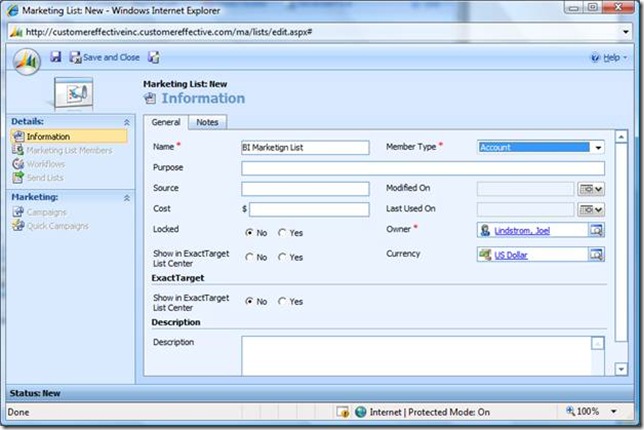Expand the Member Type dropdown
Screen dimensions: 644x430
[x=598, y=147]
